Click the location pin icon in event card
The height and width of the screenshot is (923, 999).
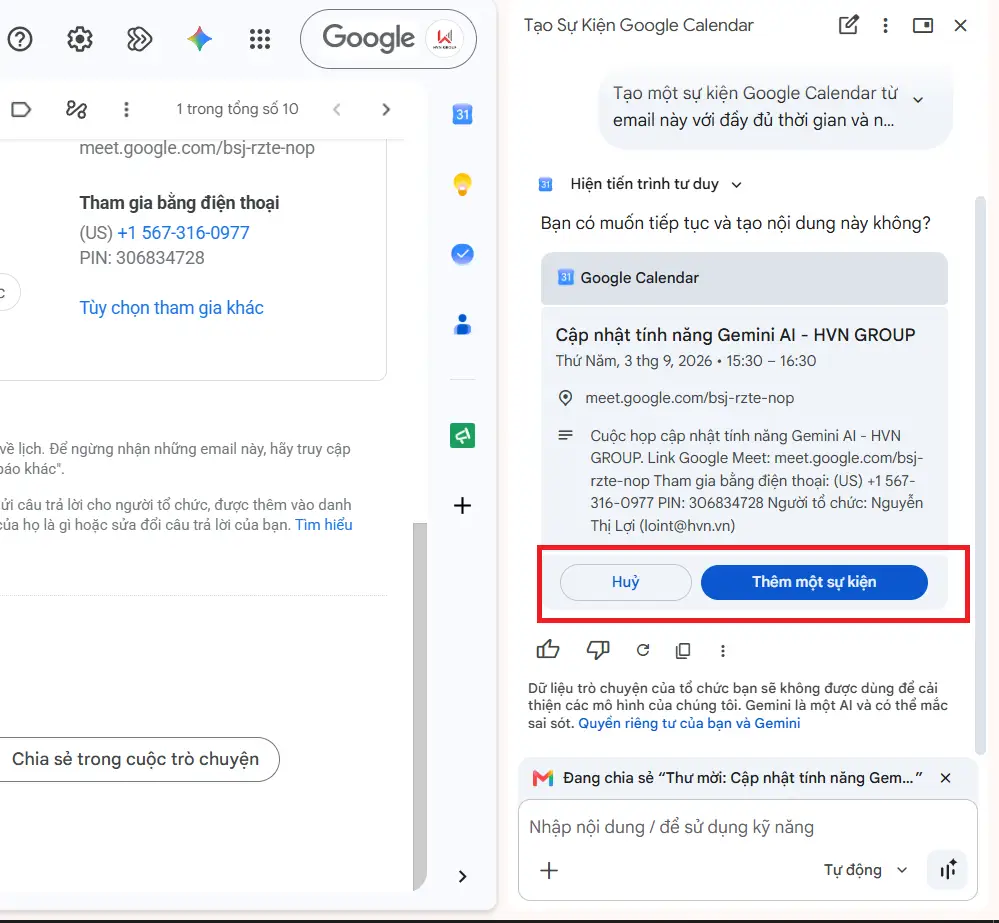tap(565, 398)
